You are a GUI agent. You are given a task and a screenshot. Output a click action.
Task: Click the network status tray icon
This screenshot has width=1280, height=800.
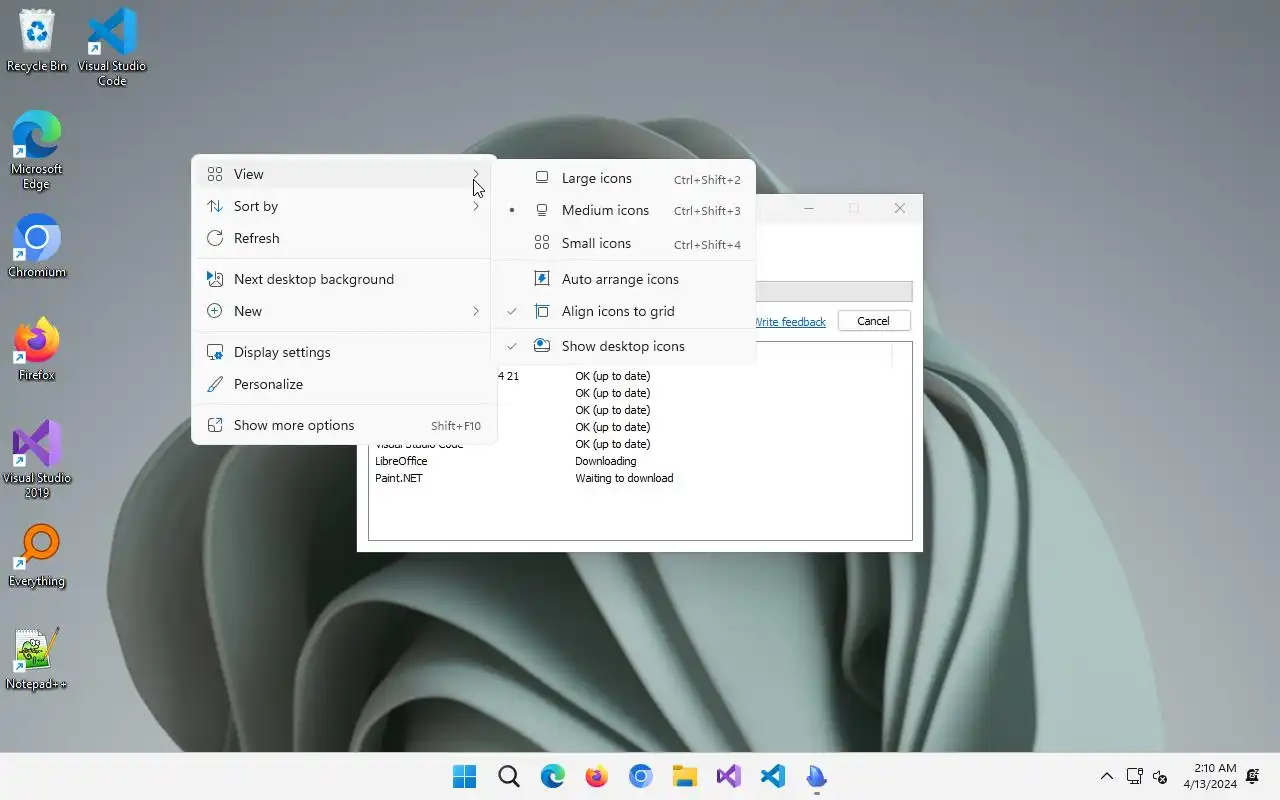click(x=1135, y=777)
